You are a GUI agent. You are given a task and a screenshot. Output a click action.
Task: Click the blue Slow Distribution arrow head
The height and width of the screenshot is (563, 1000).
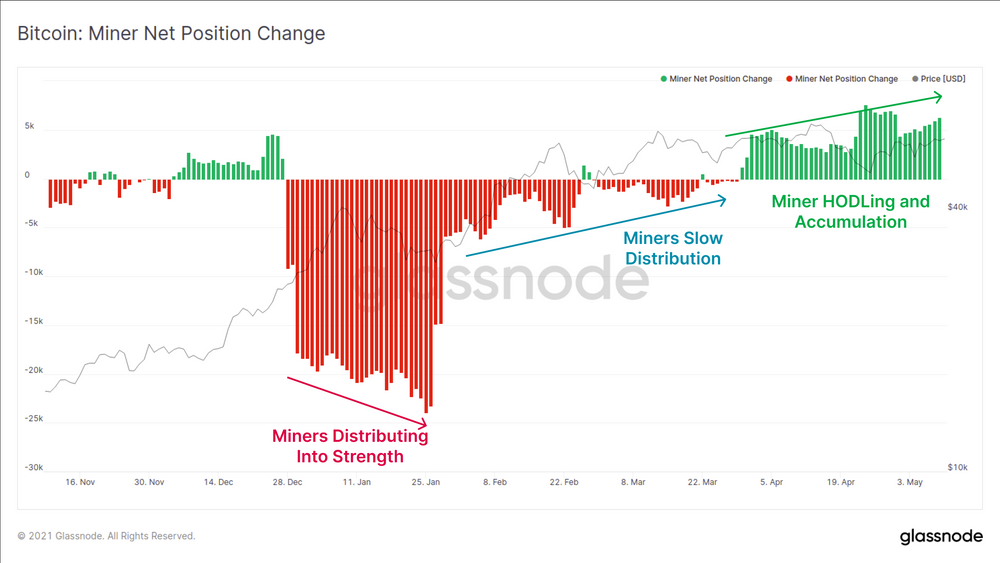(723, 201)
